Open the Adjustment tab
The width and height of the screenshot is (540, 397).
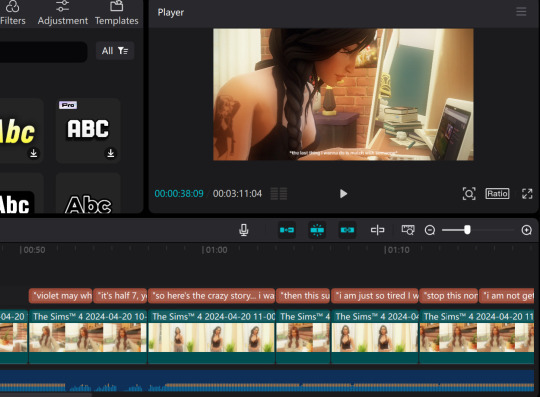[x=63, y=13]
